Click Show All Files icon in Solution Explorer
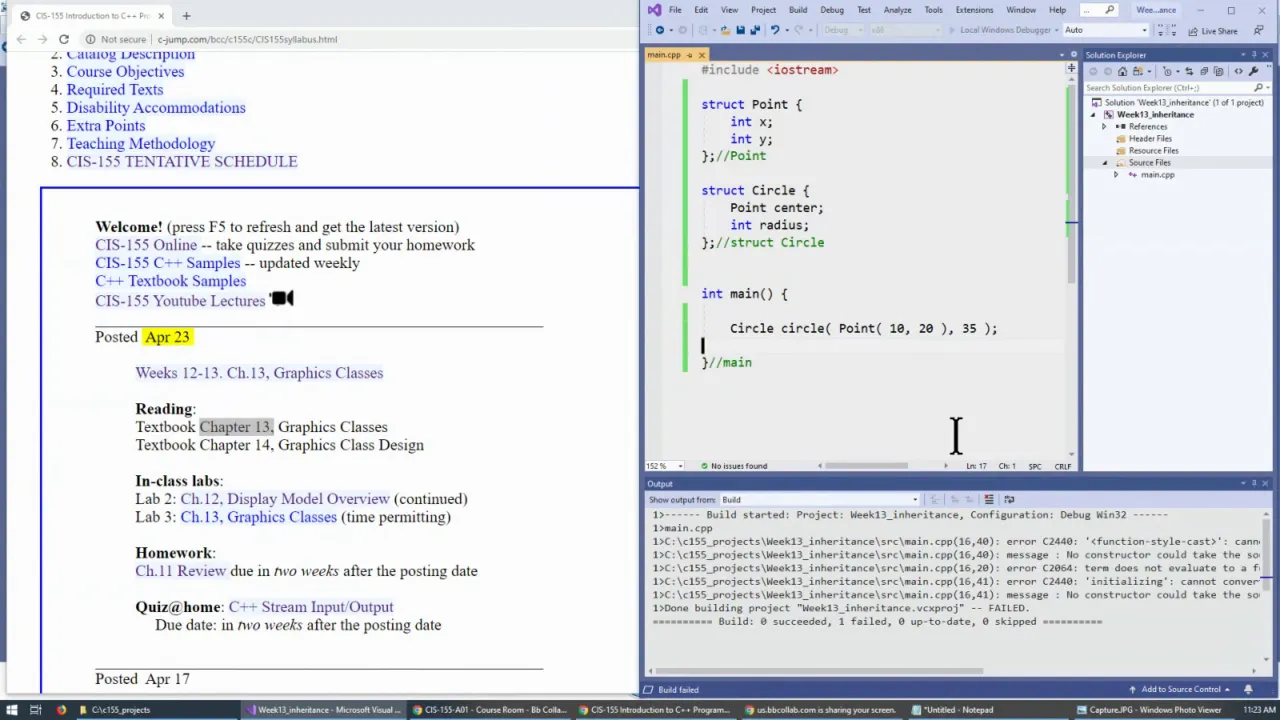This screenshot has height=720, width=1280. [x=1219, y=71]
